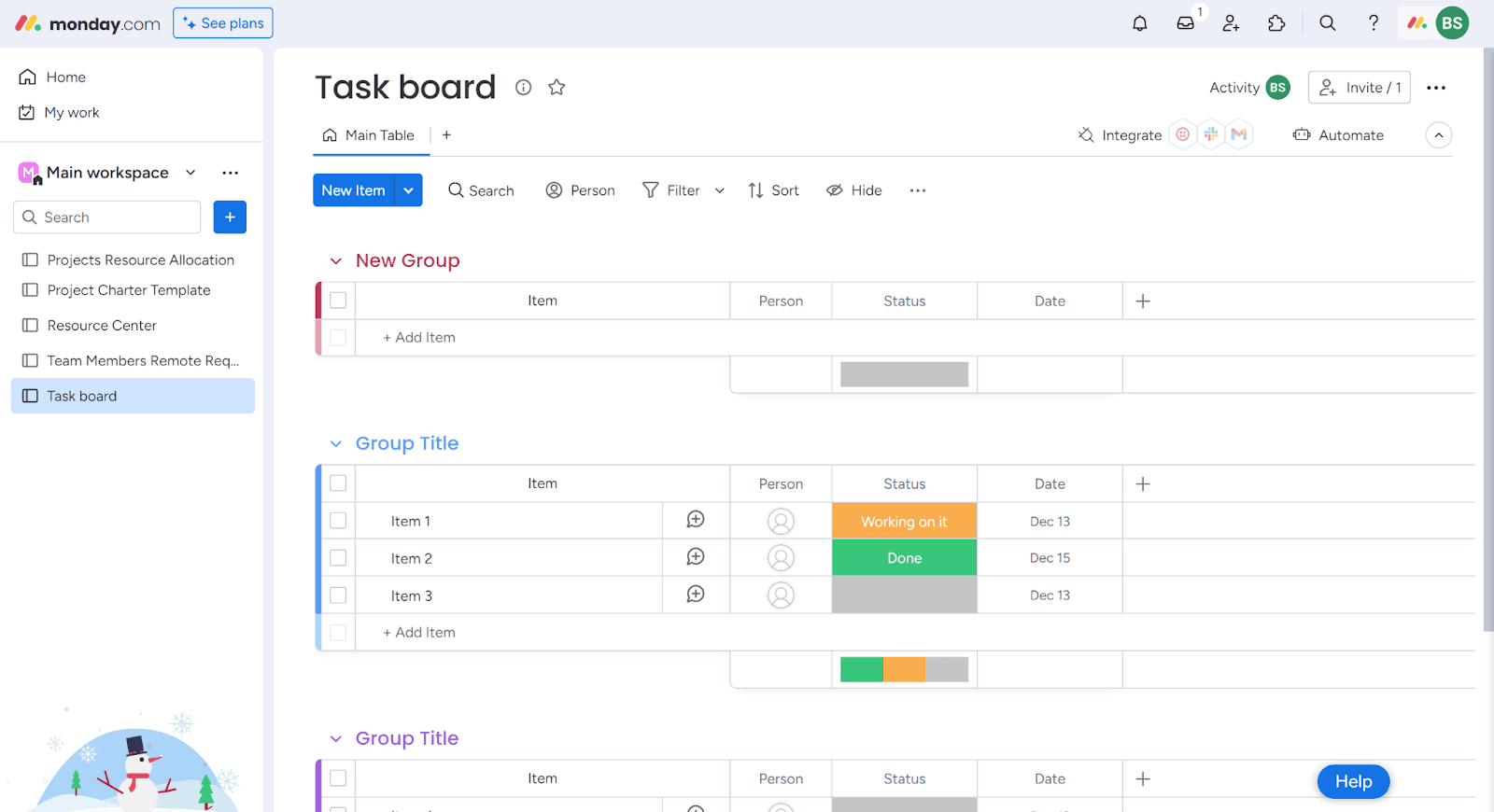Assign a person to Item 2
Viewport: 1494px width, 812px height.
click(781, 558)
